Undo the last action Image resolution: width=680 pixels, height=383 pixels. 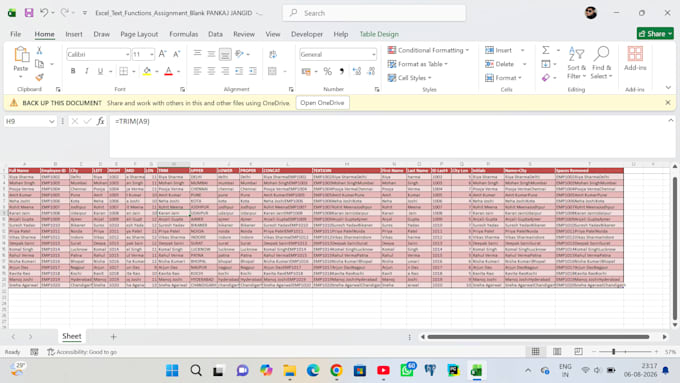(44, 13)
